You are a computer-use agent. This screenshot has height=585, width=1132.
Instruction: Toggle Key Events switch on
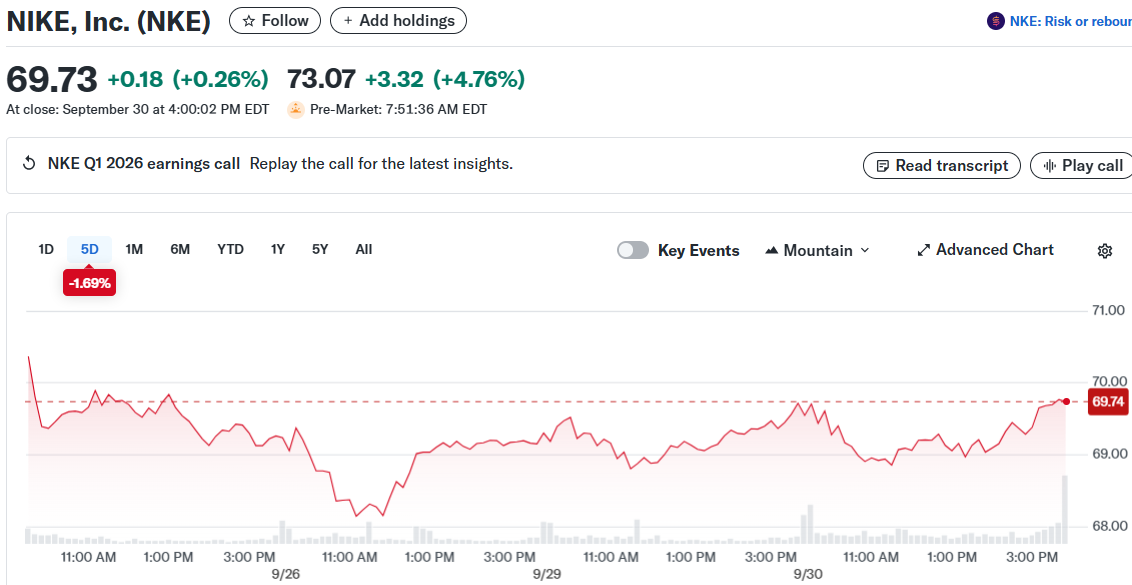[x=633, y=250]
